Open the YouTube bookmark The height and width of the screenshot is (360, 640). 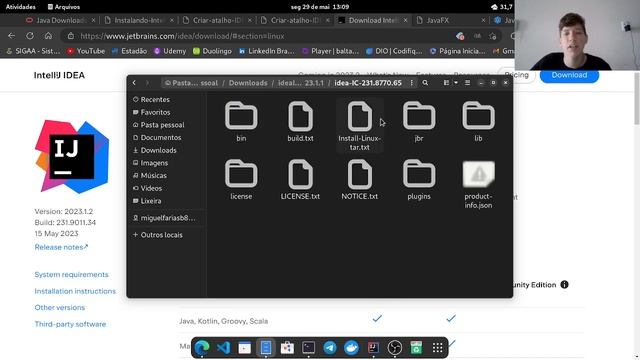[86, 51]
